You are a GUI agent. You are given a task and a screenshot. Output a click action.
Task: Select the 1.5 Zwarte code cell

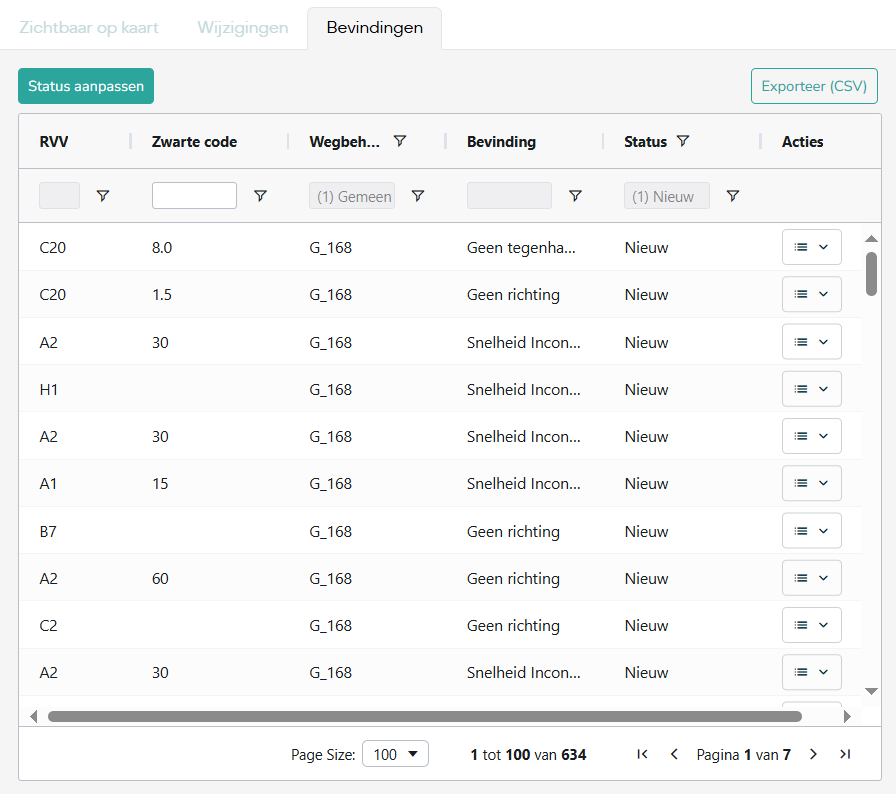coord(162,295)
